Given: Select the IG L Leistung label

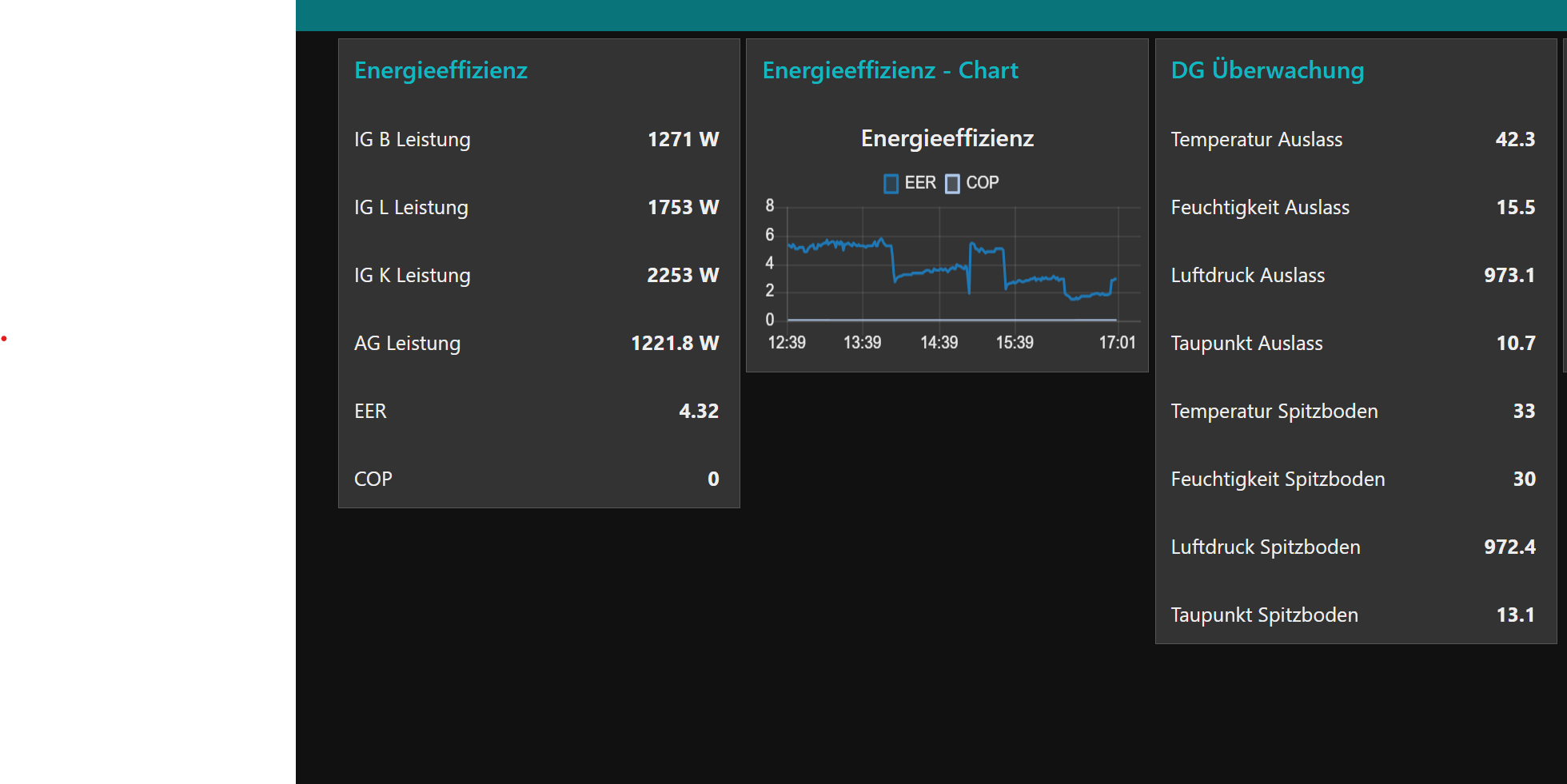Looking at the screenshot, I should [x=411, y=208].
